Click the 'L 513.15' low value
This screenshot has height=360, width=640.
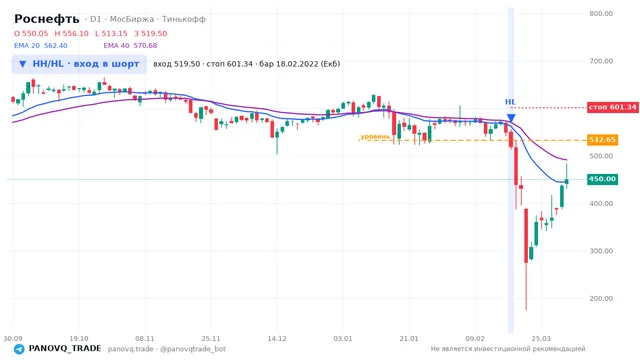point(111,33)
